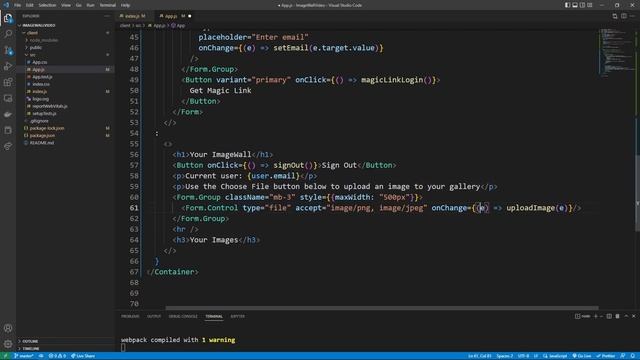
Task: Open notifications bell in status bar
Action: (x=633, y=356)
